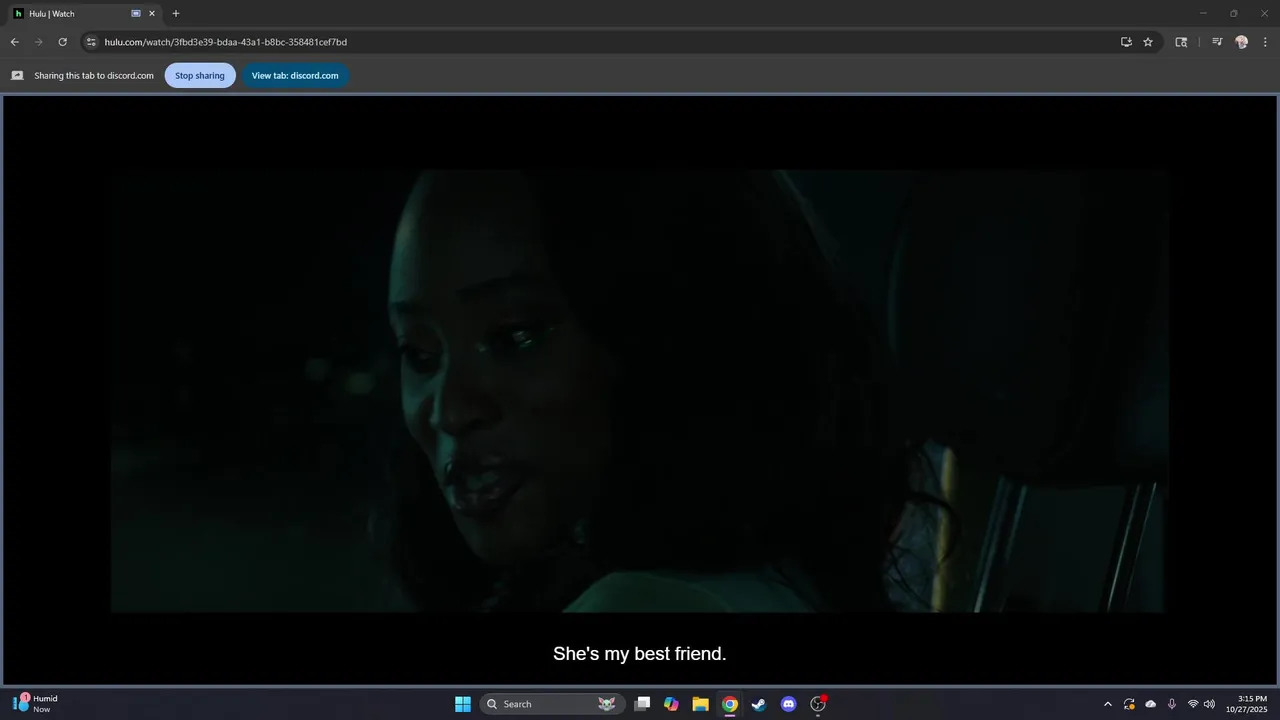This screenshot has height=720, width=1280.
Task: Show hidden system tray icons
Action: click(1107, 704)
